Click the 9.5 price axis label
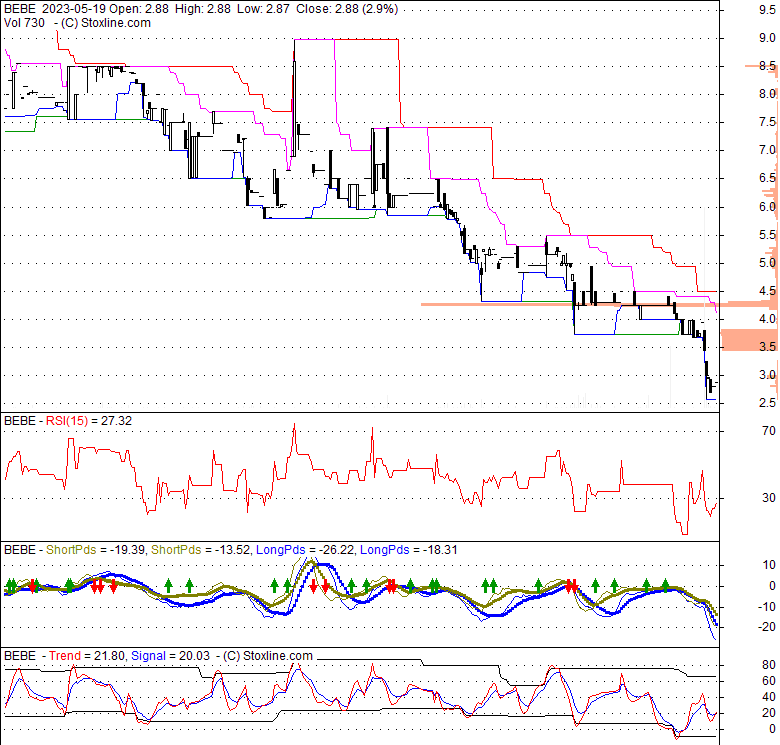780x745 pixels. 767,9
